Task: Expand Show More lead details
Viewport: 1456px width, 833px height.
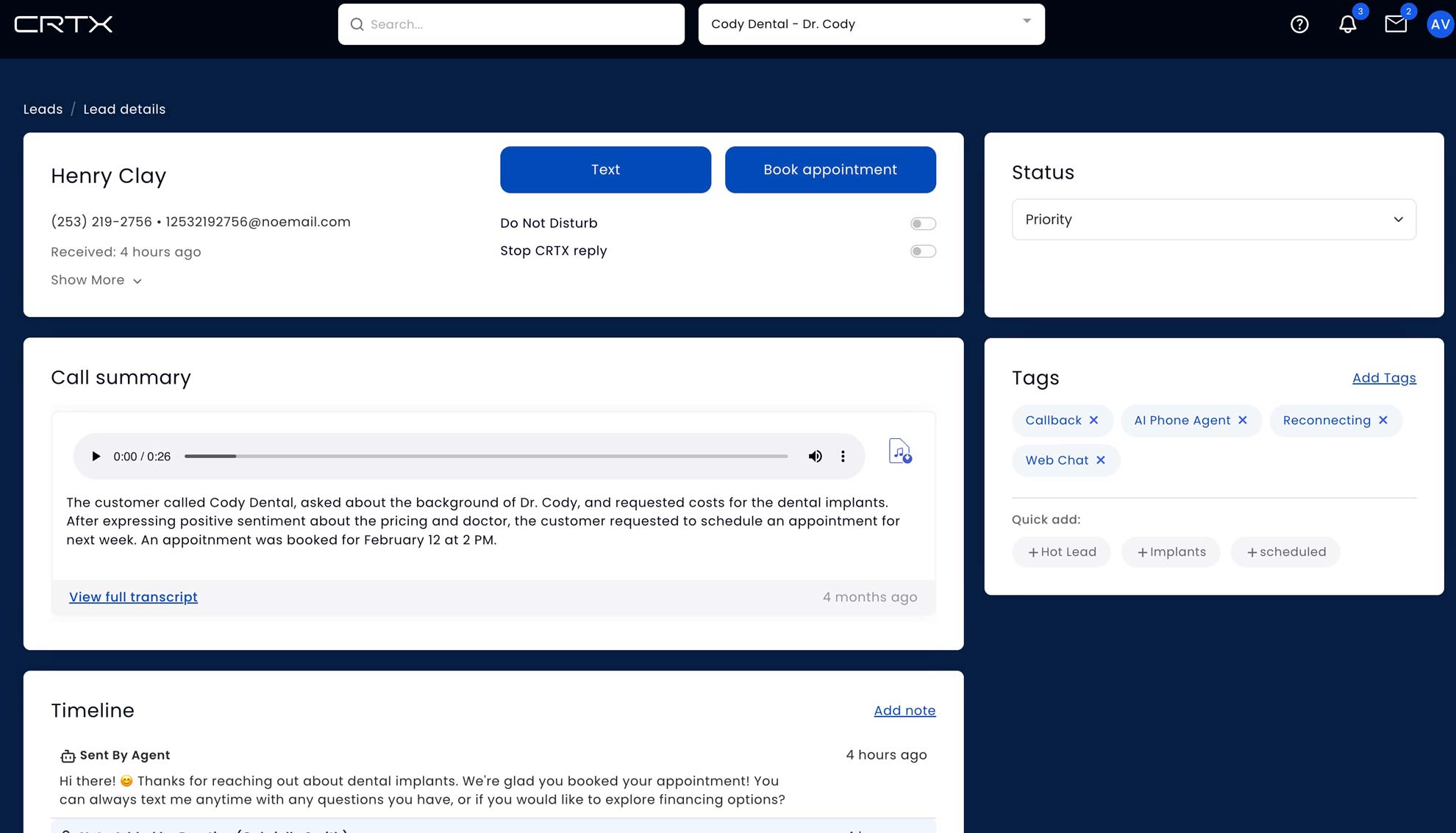Action: click(96, 280)
